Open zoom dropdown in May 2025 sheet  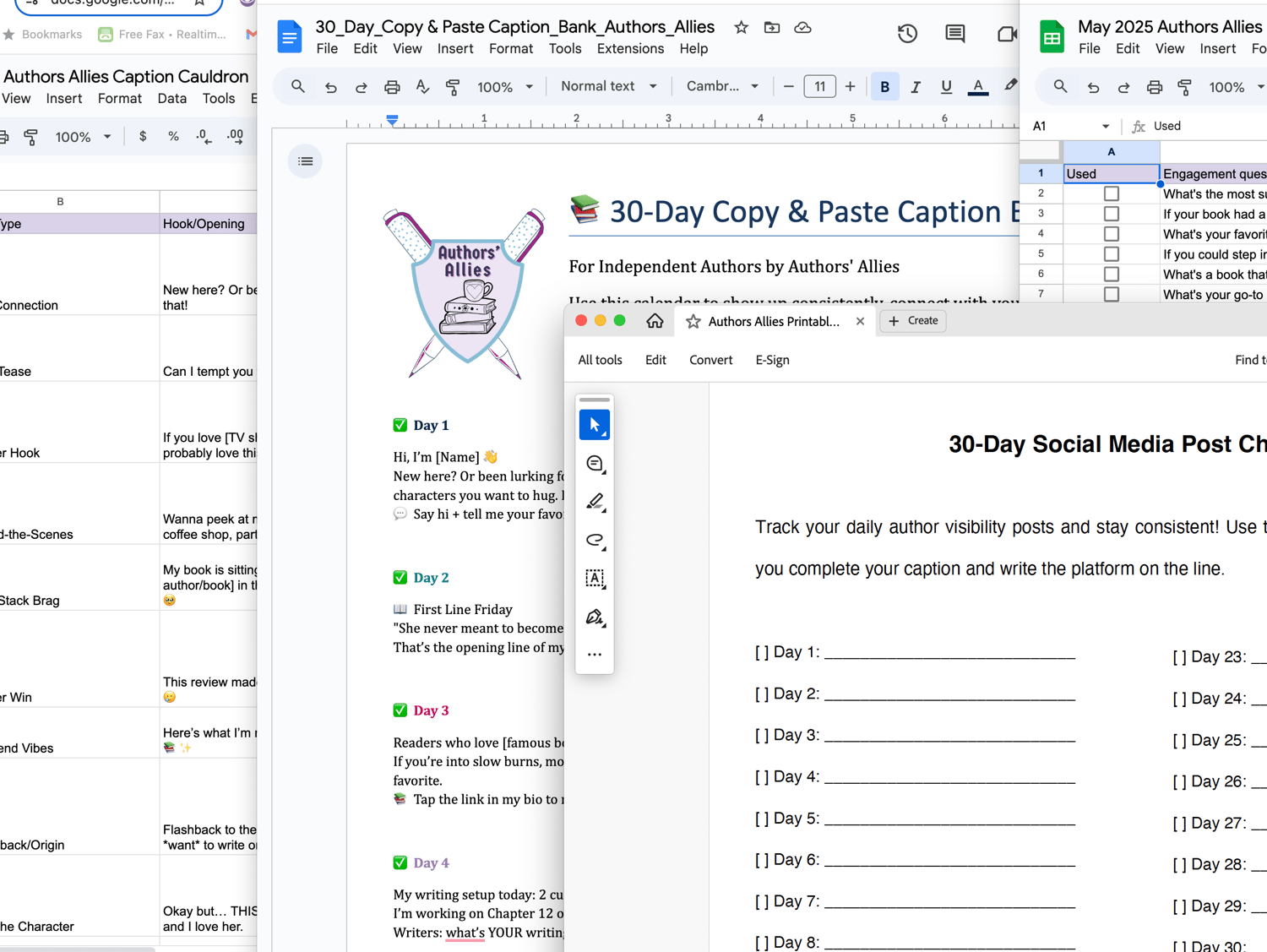[1237, 87]
